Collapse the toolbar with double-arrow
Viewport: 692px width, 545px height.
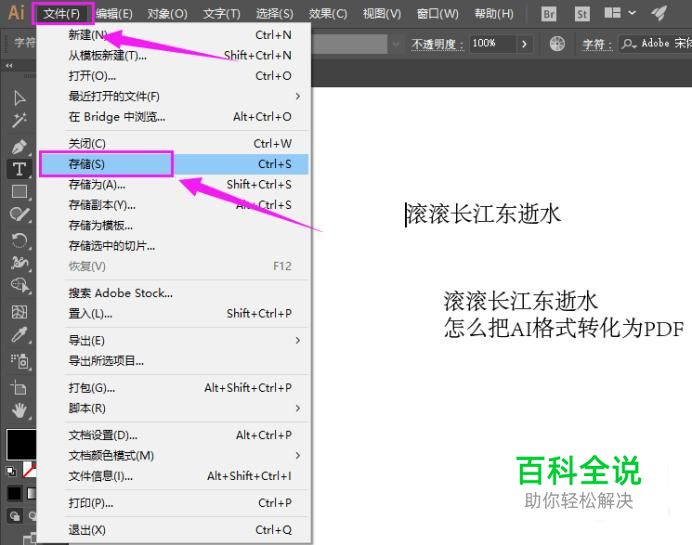9,66
